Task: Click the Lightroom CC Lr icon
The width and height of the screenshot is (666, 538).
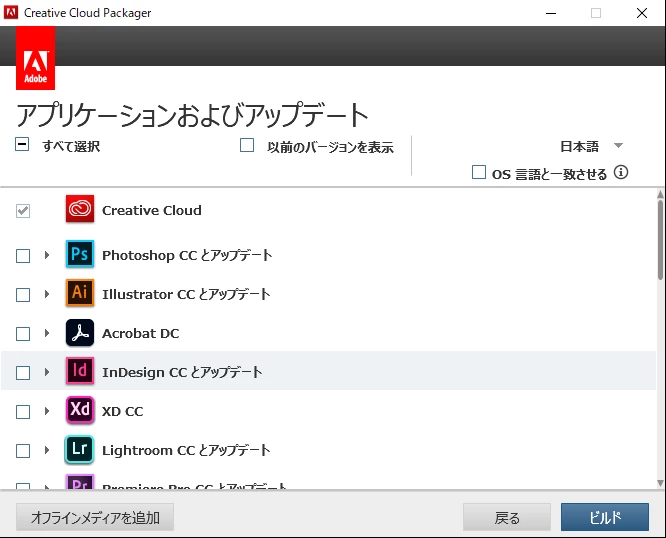Action: (79, 449)
